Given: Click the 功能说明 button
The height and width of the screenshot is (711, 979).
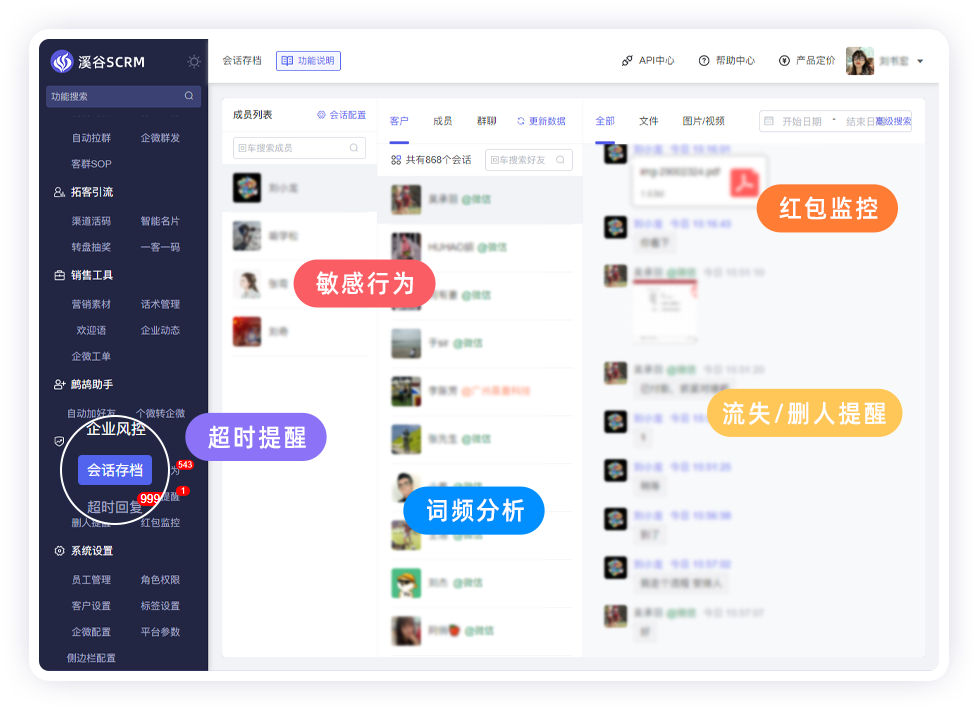Looking at the screenshot, I should pos(308,61).
